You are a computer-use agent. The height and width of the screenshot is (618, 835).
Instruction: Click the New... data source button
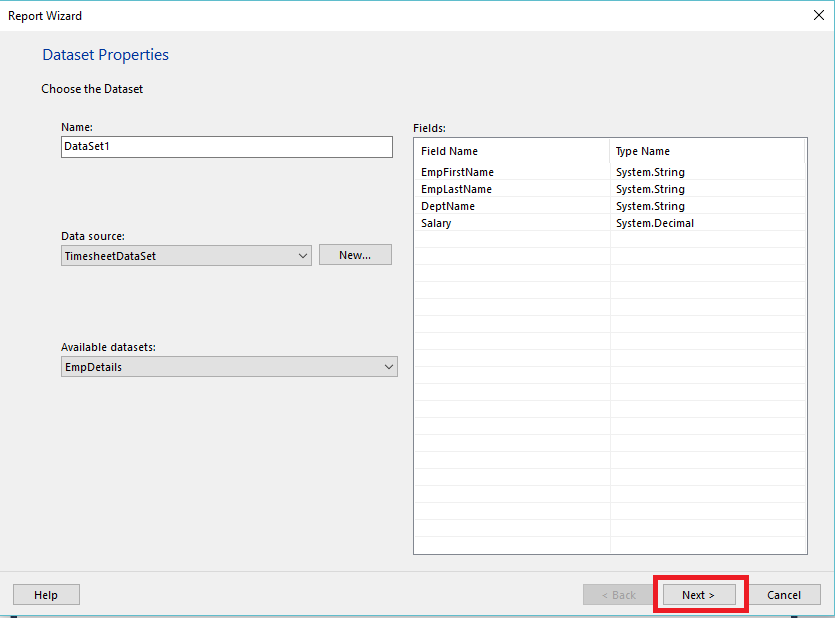[355, 255]
